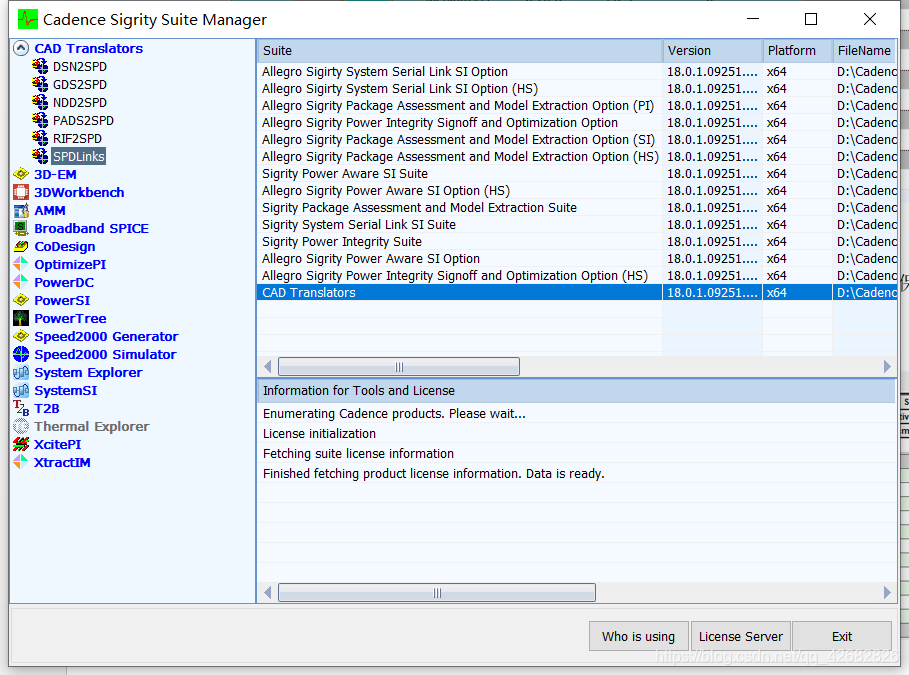
Task: Click the suite list scroll-right arrow
Action: click(887, 366)
